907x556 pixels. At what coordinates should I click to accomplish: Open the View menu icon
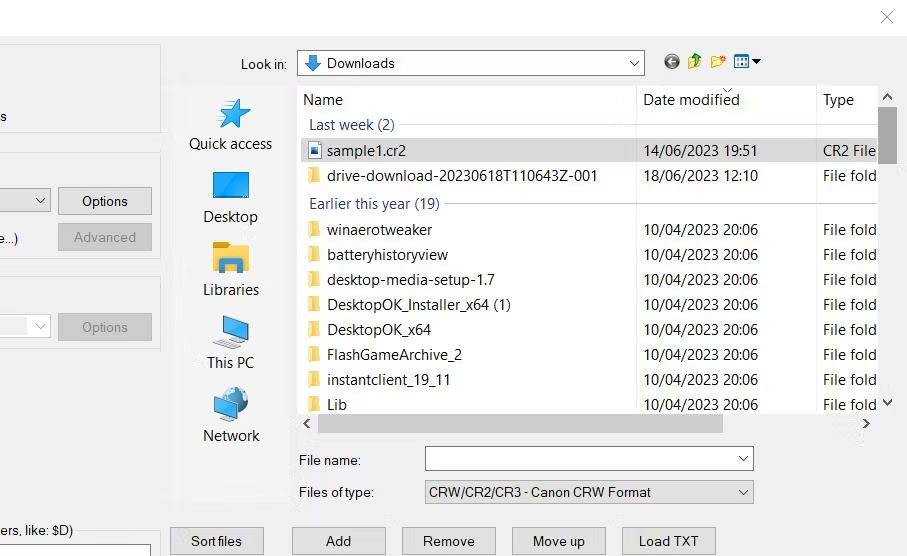[x=747, y=62]
